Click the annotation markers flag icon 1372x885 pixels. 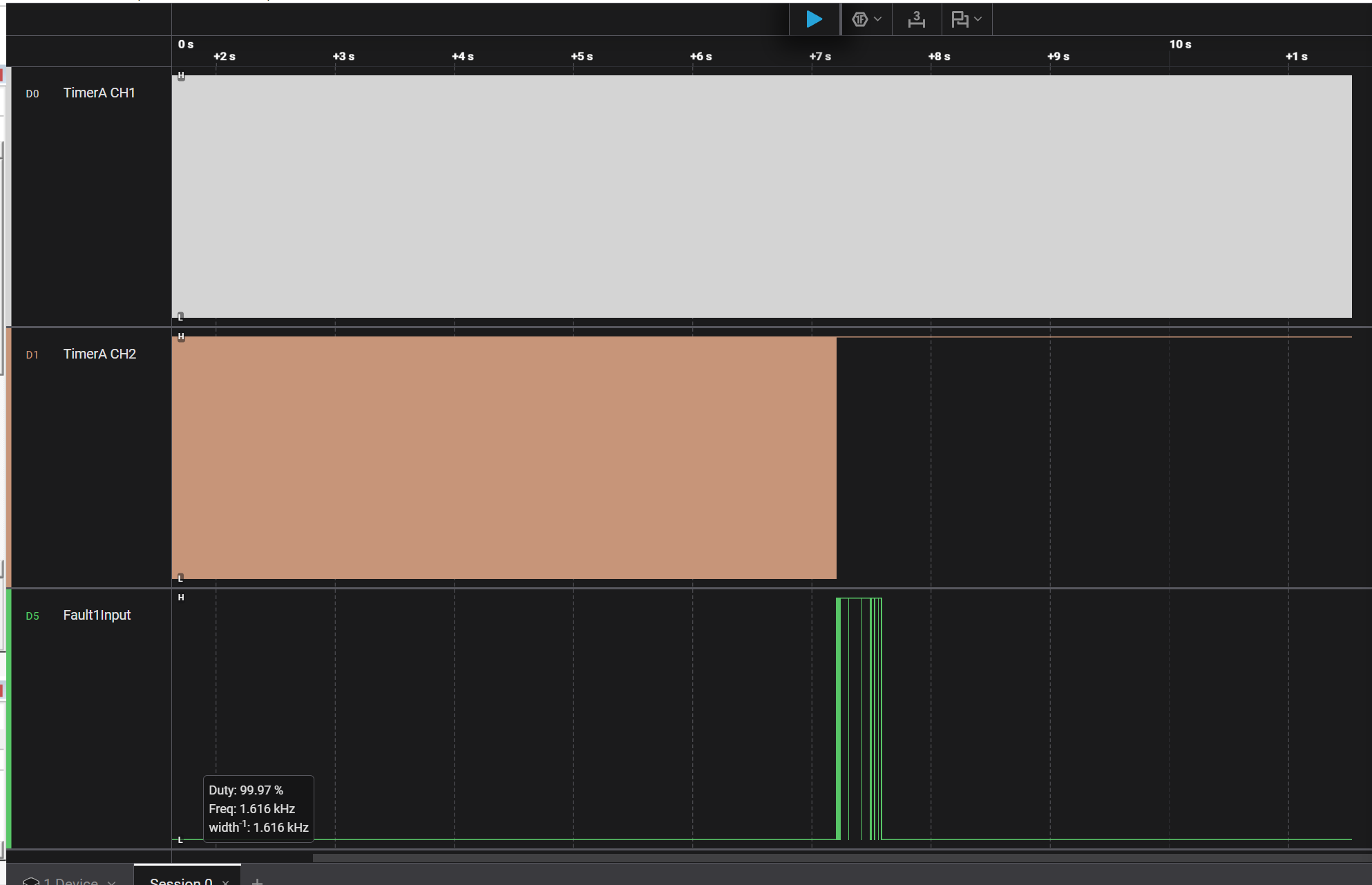[960, 19]
